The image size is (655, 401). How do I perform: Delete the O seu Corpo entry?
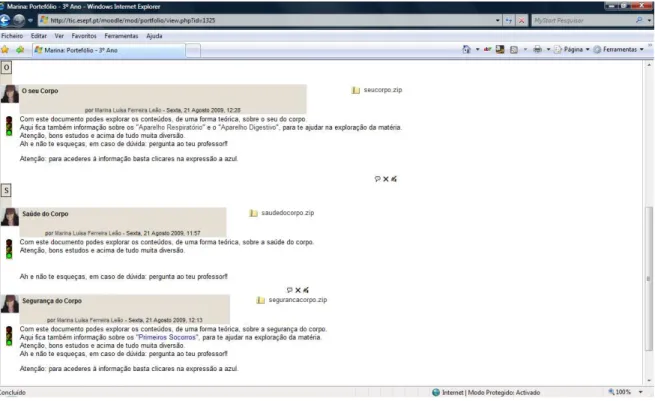click(386, 179)
